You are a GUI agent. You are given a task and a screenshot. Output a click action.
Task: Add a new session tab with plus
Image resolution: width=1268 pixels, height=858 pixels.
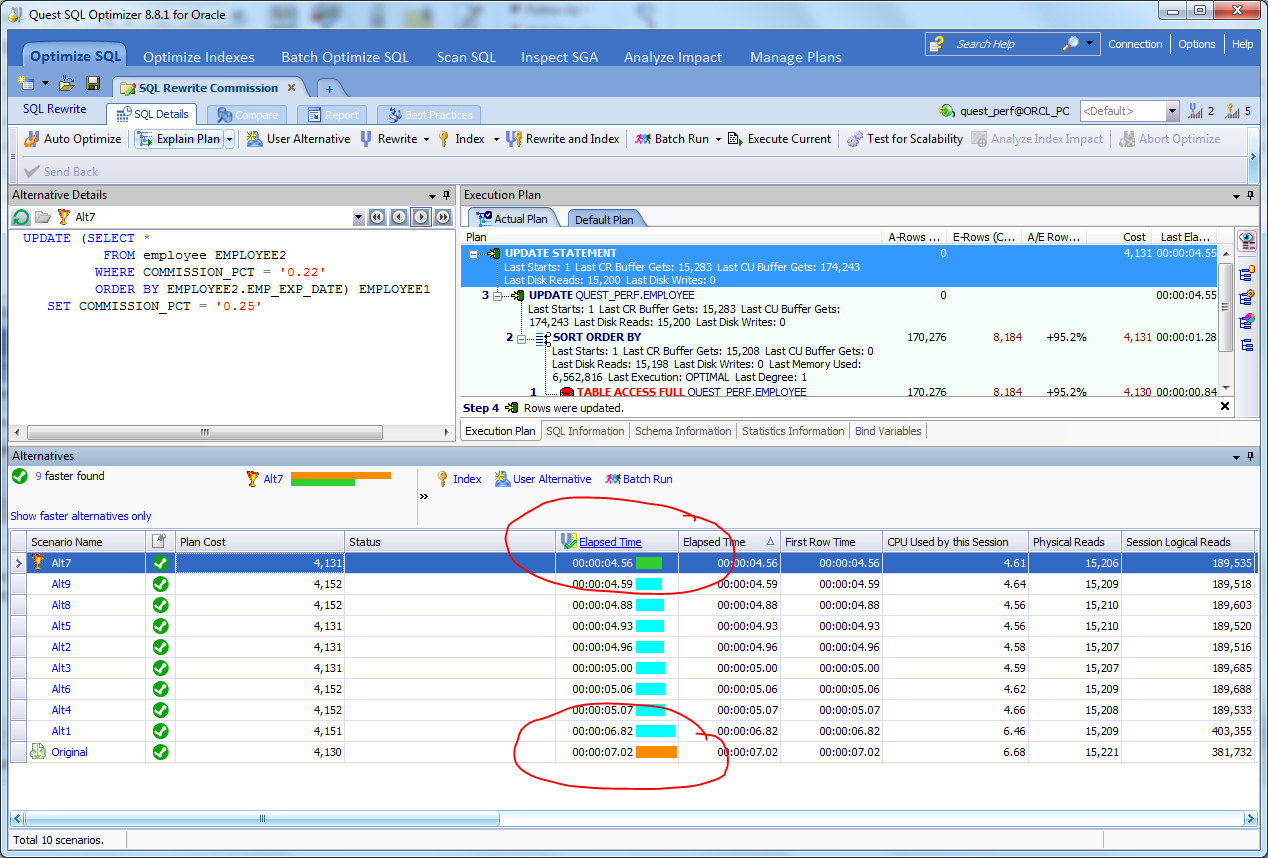(329, 88)
